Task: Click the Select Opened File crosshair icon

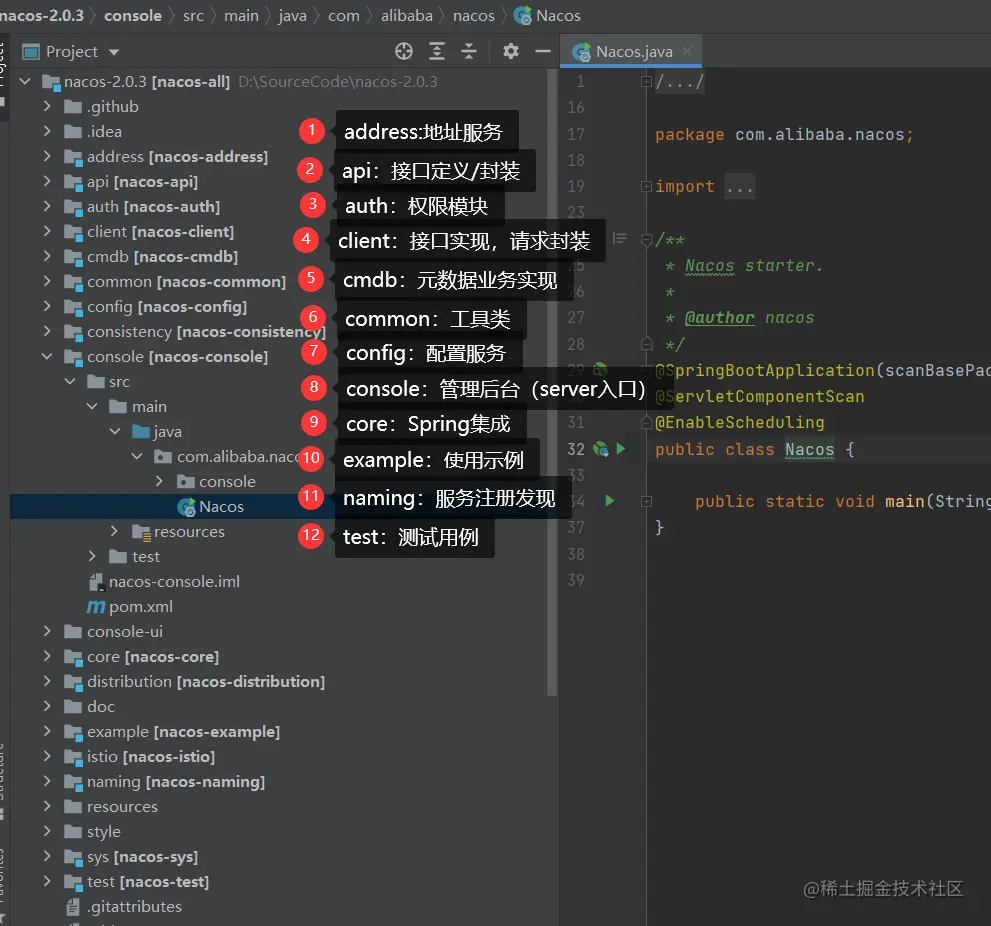Action: coord(404,51)
